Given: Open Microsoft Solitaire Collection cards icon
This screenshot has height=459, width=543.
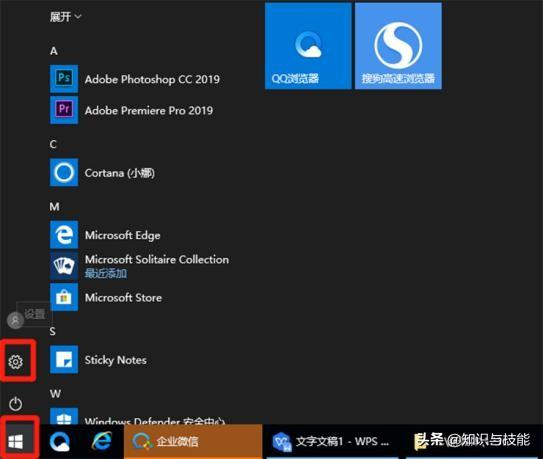Looking at the screenshot, I should [x=64, y=266].
